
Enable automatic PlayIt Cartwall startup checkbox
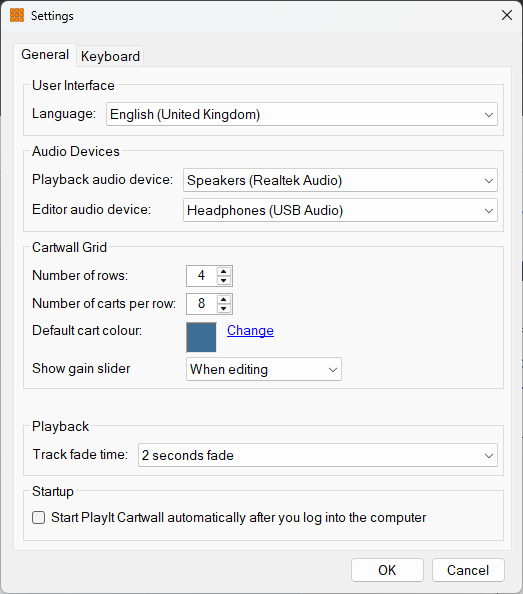pos(39,517)
